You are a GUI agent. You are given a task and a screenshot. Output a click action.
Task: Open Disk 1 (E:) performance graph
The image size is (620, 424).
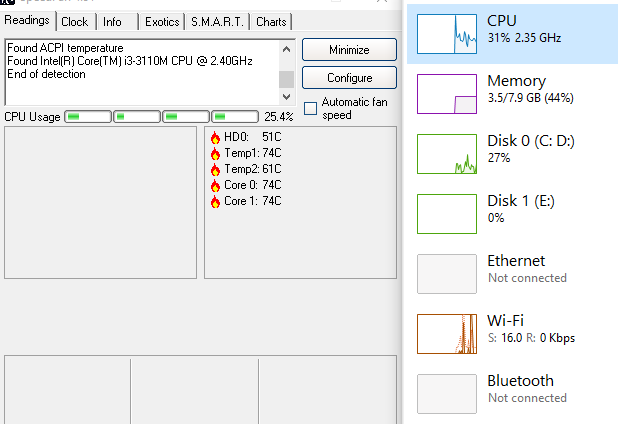[x=447, y=214]
